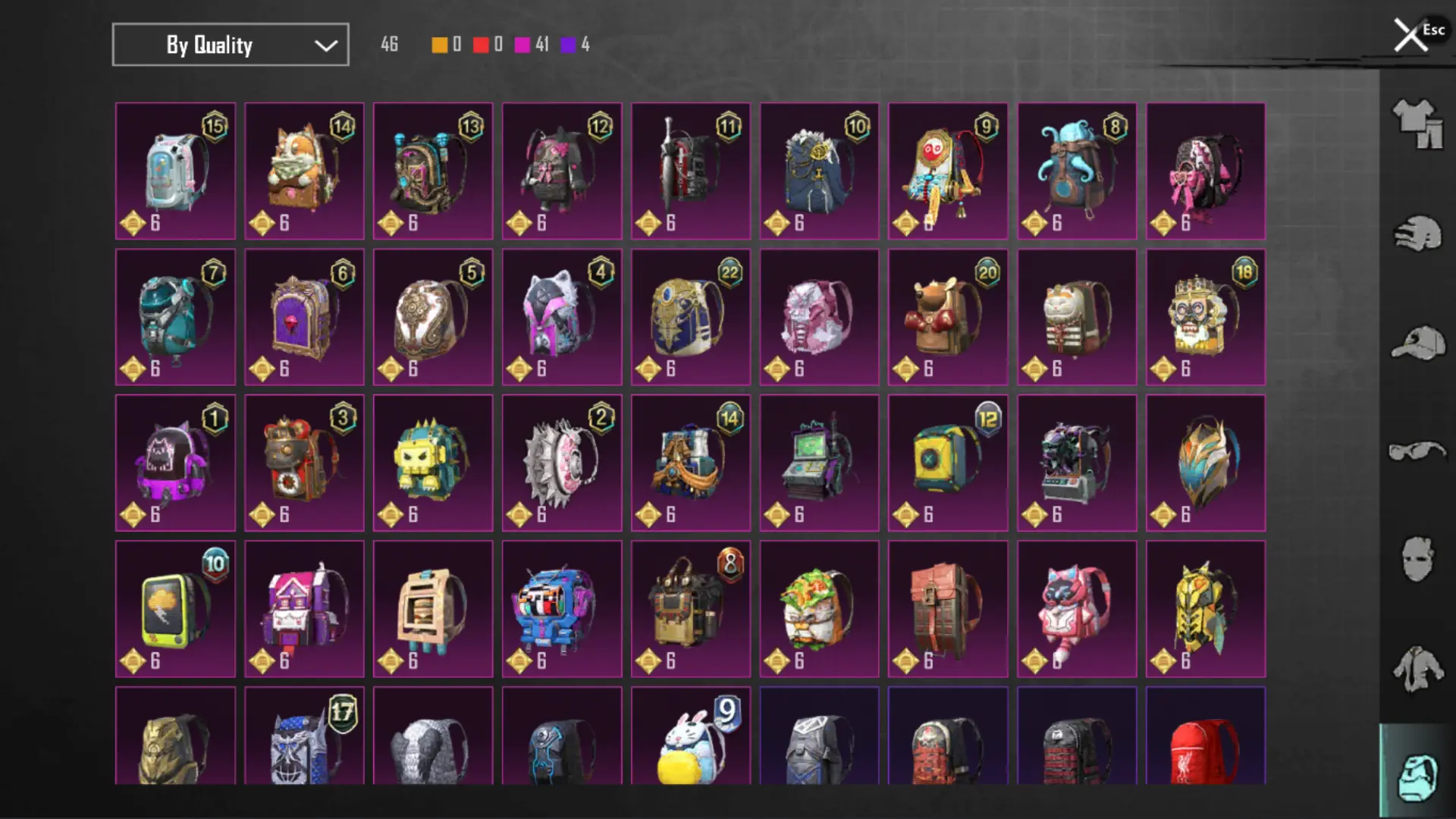Image resolution: width=1456 pixels, height=819 pixels.
Task: Select the blue octopus backpack level 8
Action: (x=1077, y=171)
